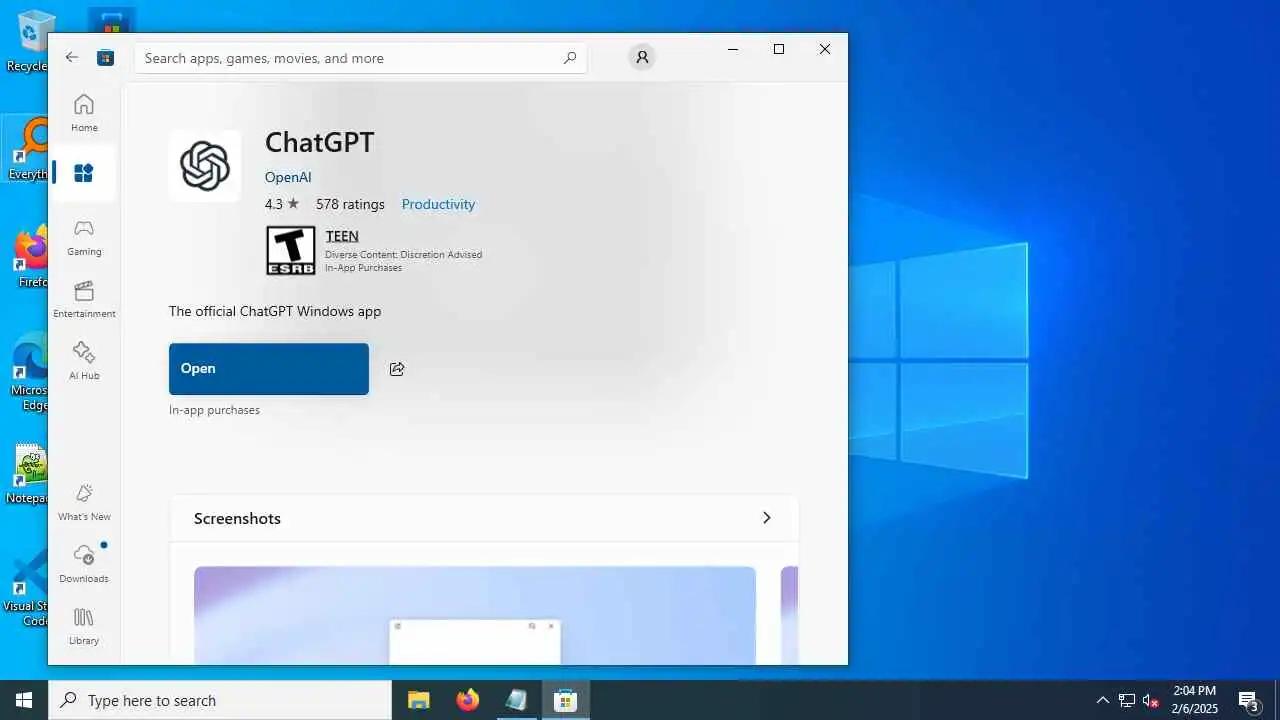
Task: Open the user profile icon
Action: [x=642, y=57]
